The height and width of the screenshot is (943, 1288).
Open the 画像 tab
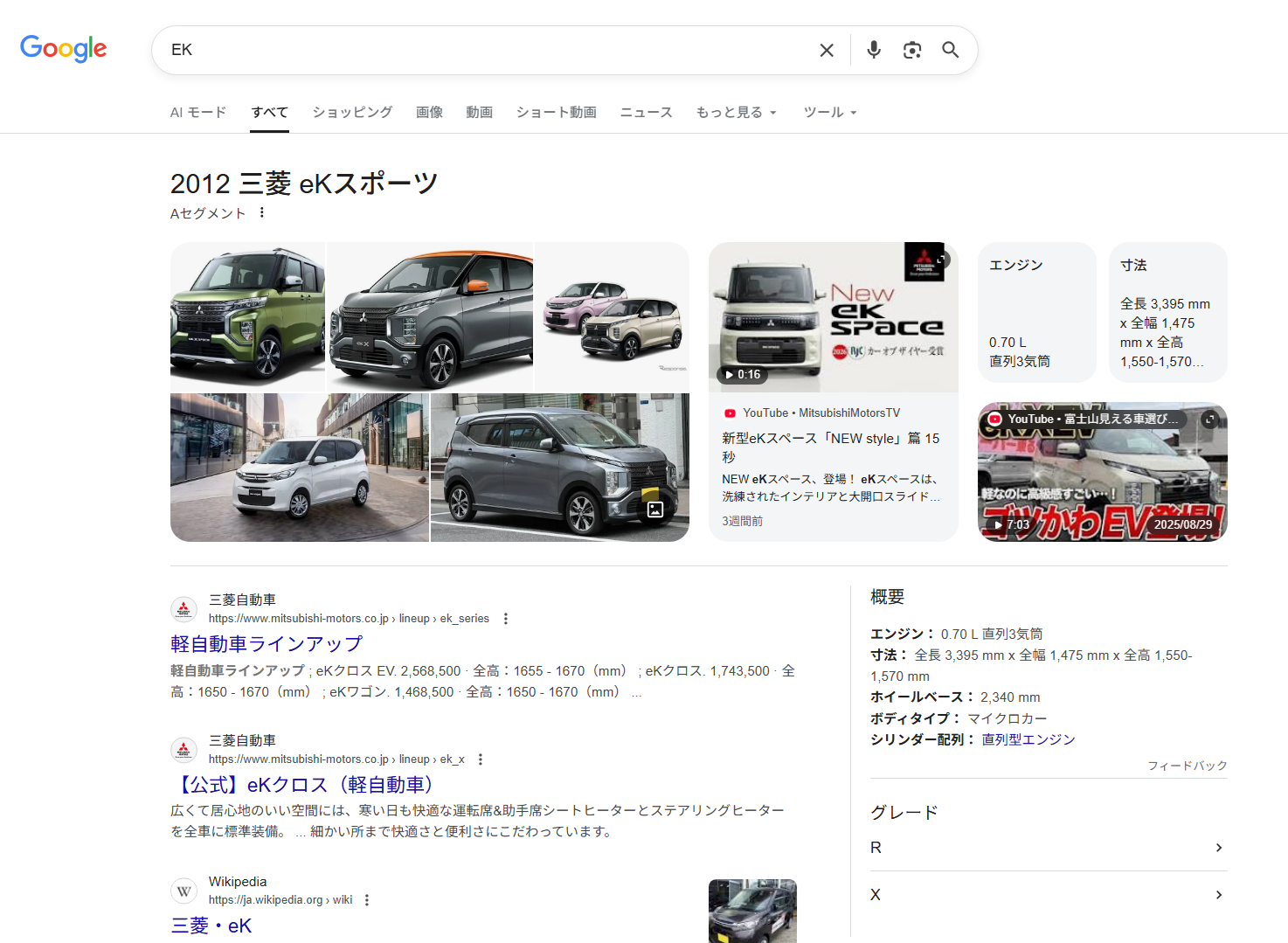[429, 112]
